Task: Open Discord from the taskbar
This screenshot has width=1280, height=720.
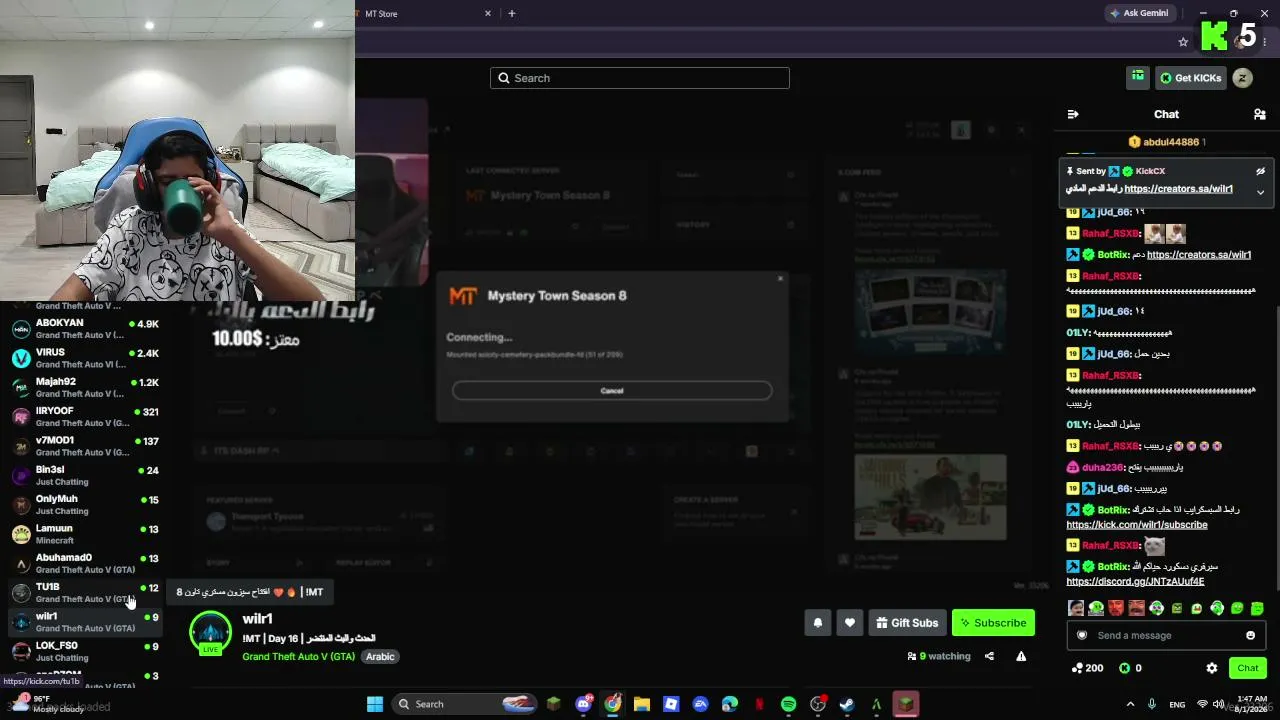Action: 584,704
